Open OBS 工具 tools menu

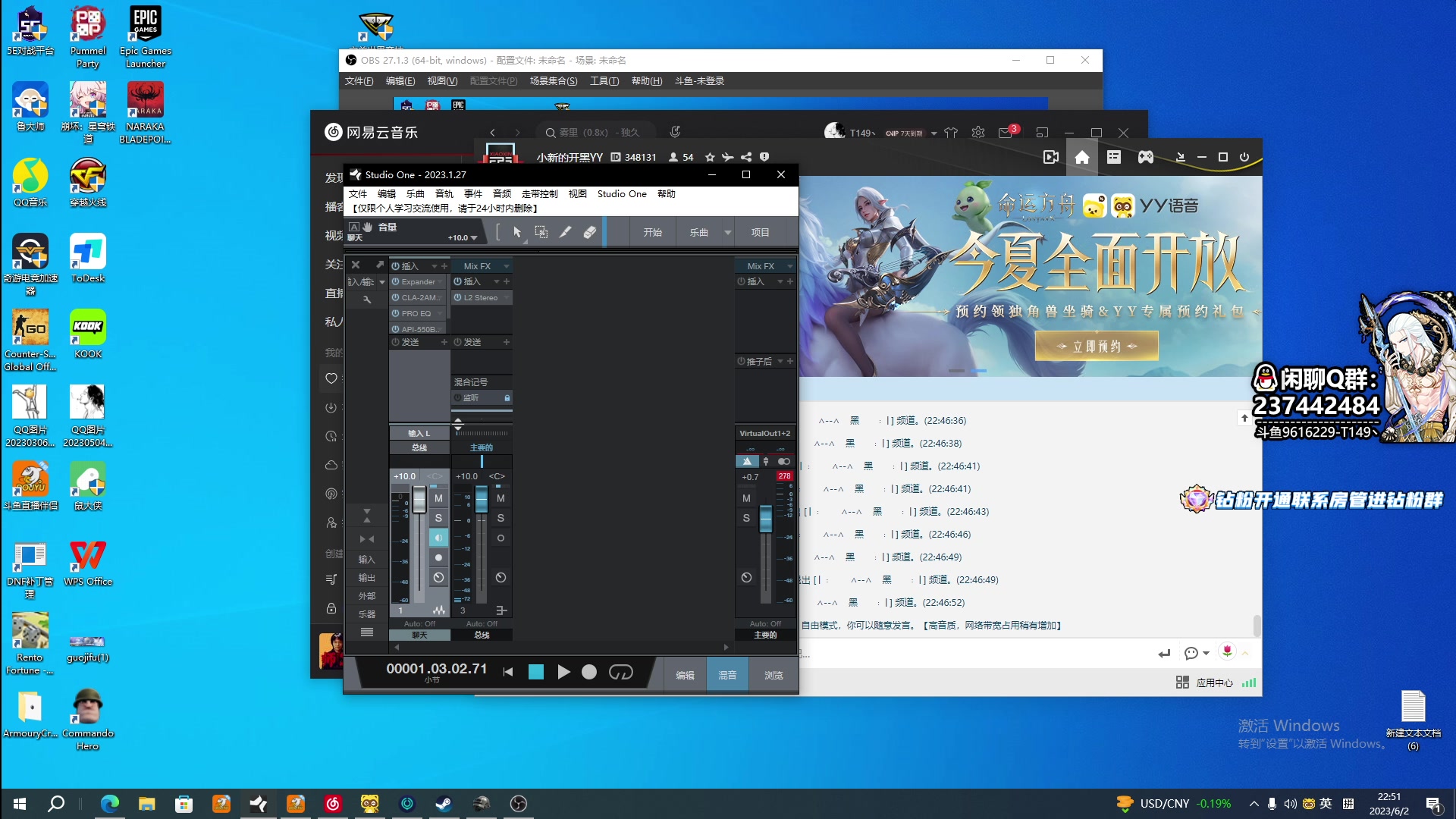click(604, 81)
